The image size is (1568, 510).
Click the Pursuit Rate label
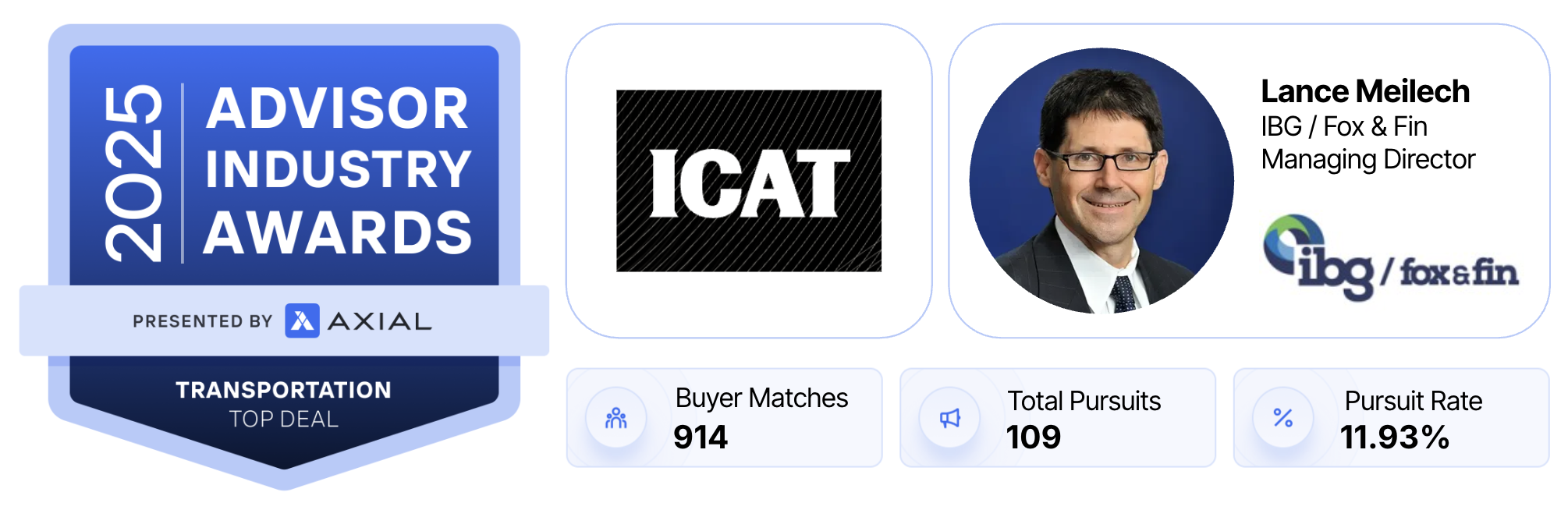(1413, 401)
